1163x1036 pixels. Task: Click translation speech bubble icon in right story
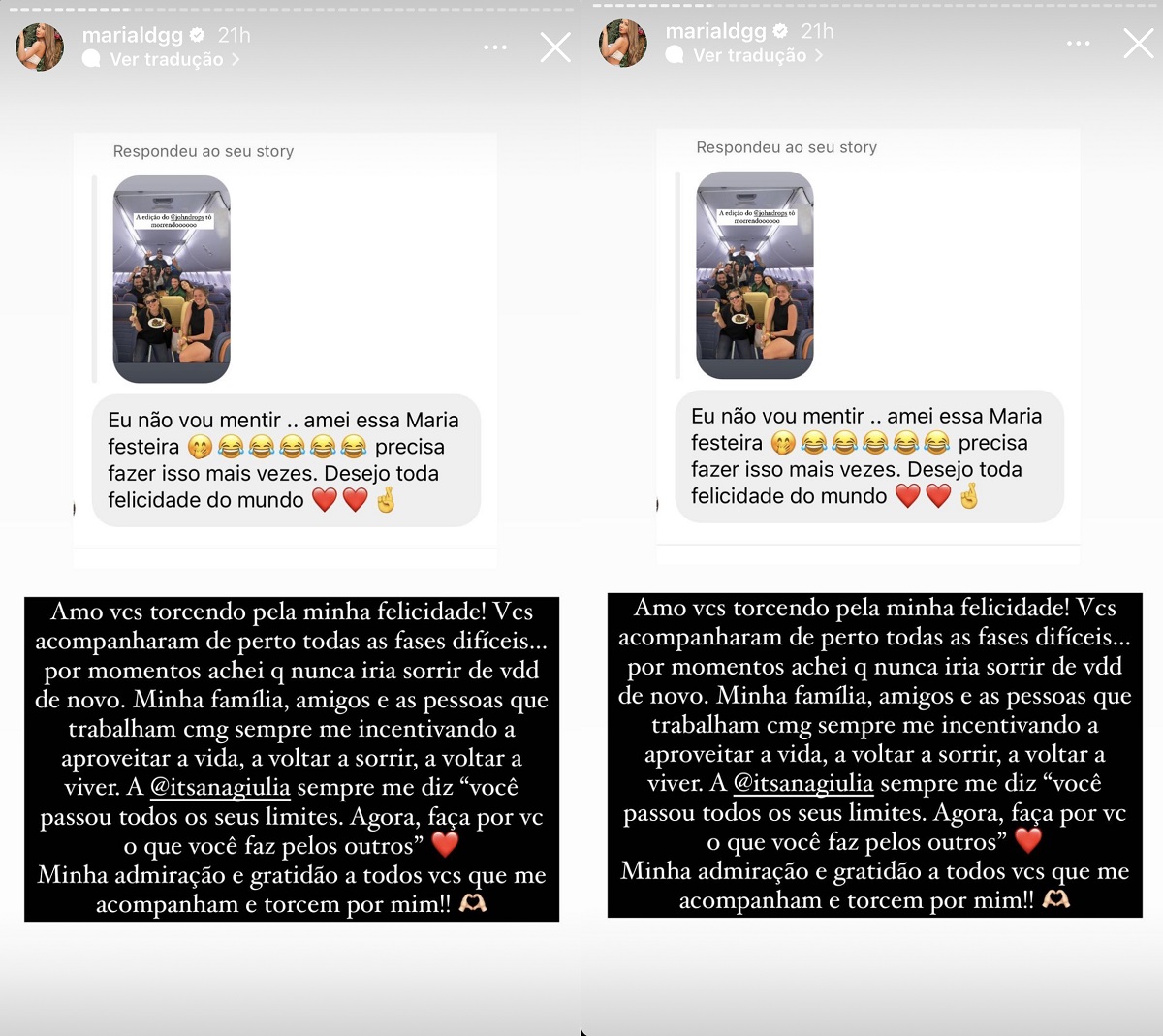(676, 55)
